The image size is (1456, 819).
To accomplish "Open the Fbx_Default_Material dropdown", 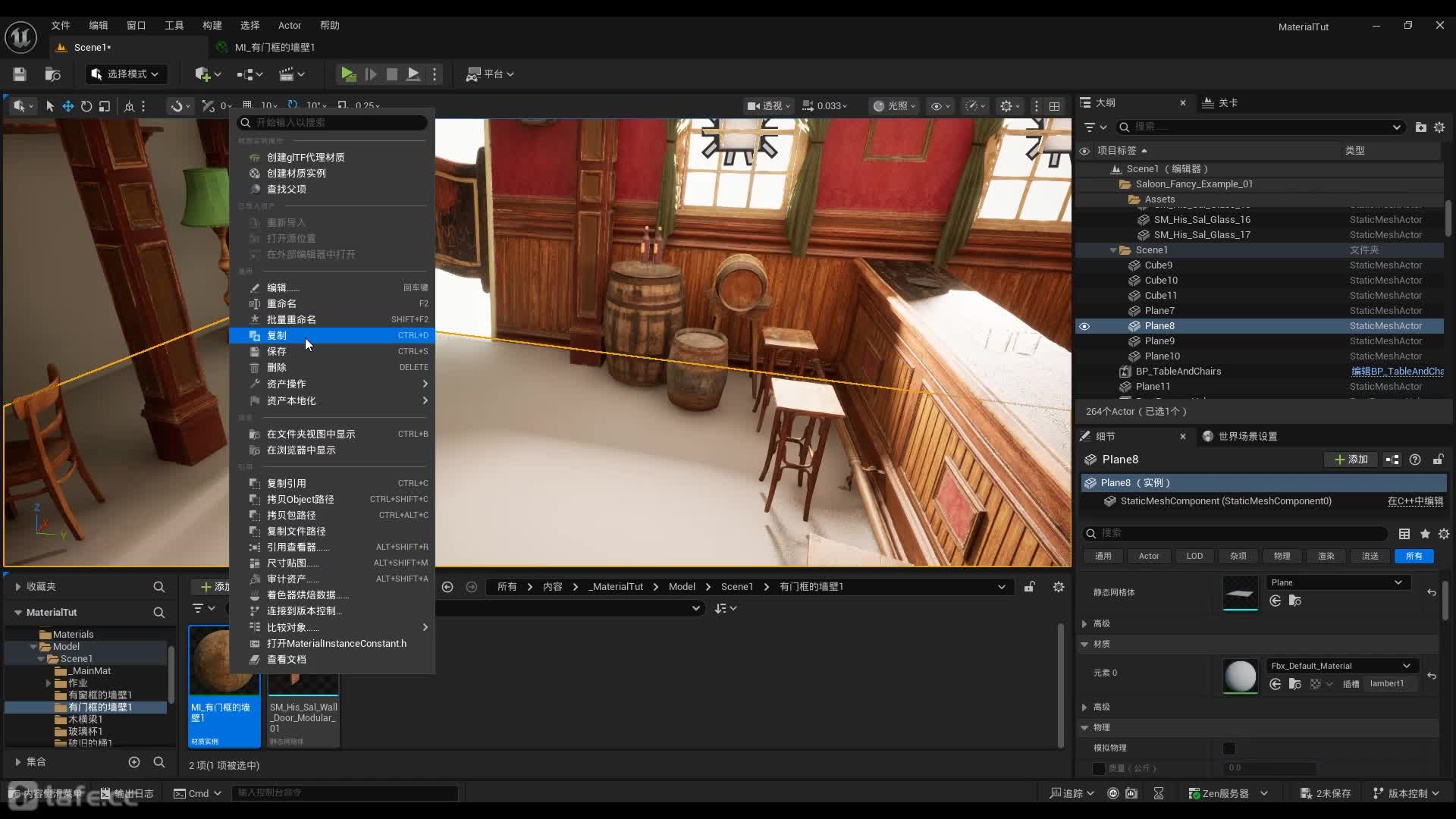I will point(1340,666).
